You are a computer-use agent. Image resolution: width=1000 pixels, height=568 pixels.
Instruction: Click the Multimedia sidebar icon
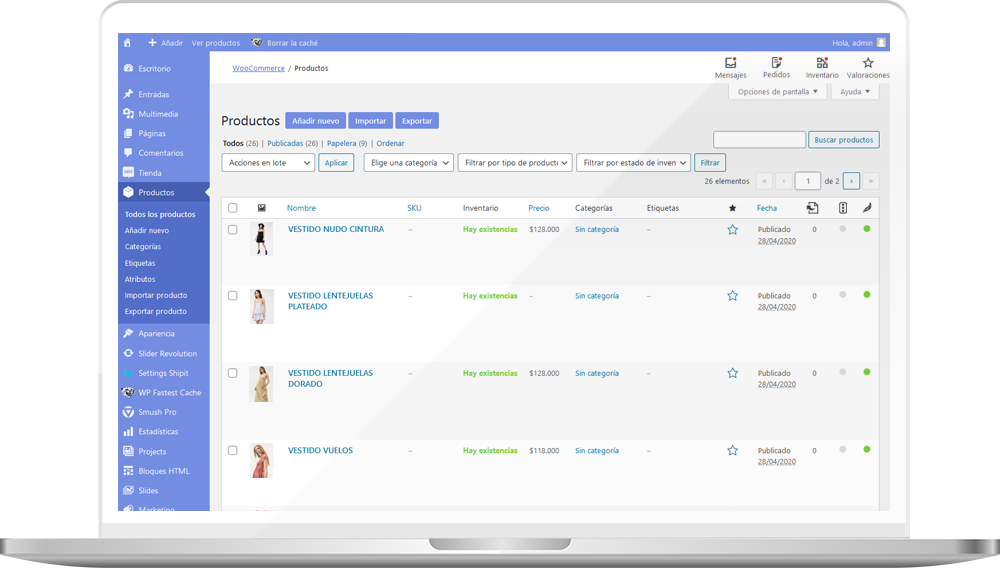tap(128, 113)
